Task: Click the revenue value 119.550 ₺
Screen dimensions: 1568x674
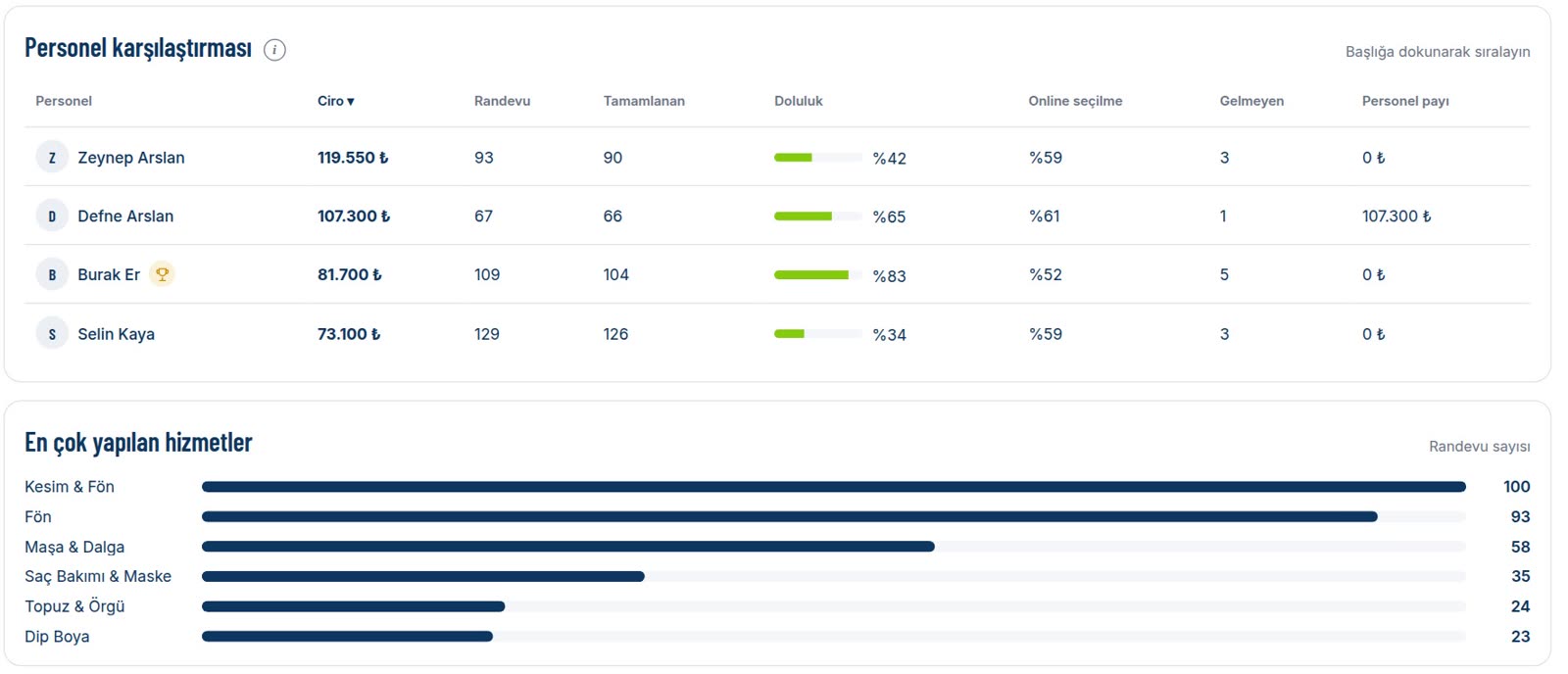Action: point(353,158)
